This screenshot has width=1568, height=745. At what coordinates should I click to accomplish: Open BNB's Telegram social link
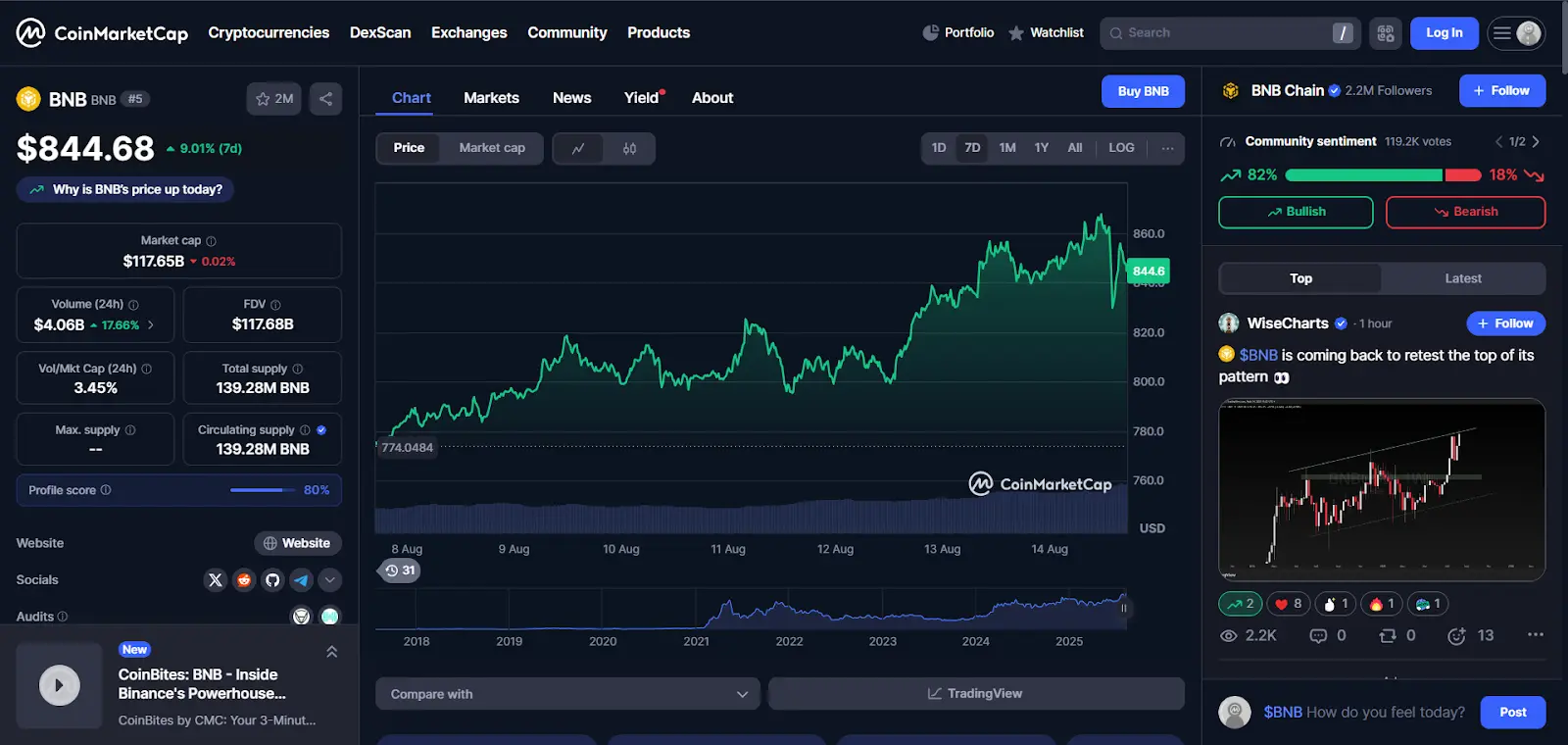[301, 580]
